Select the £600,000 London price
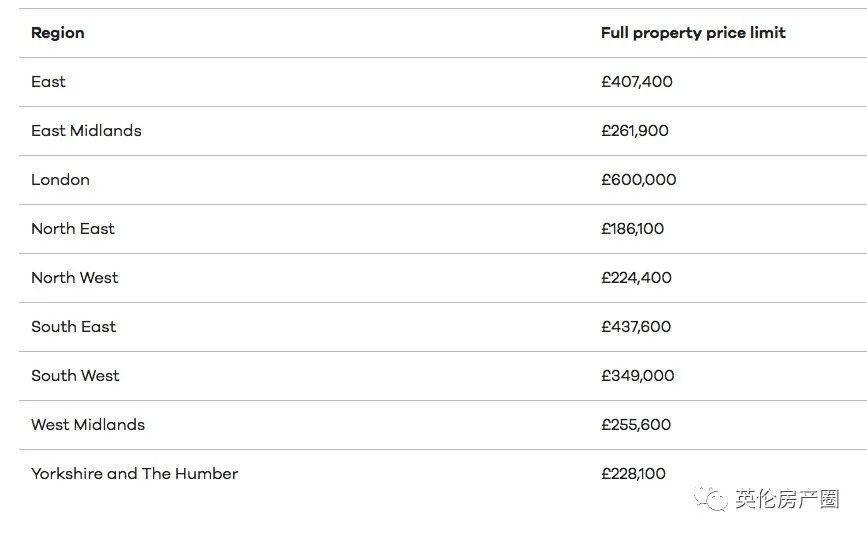The image size is (867, 536). (639, 180)
